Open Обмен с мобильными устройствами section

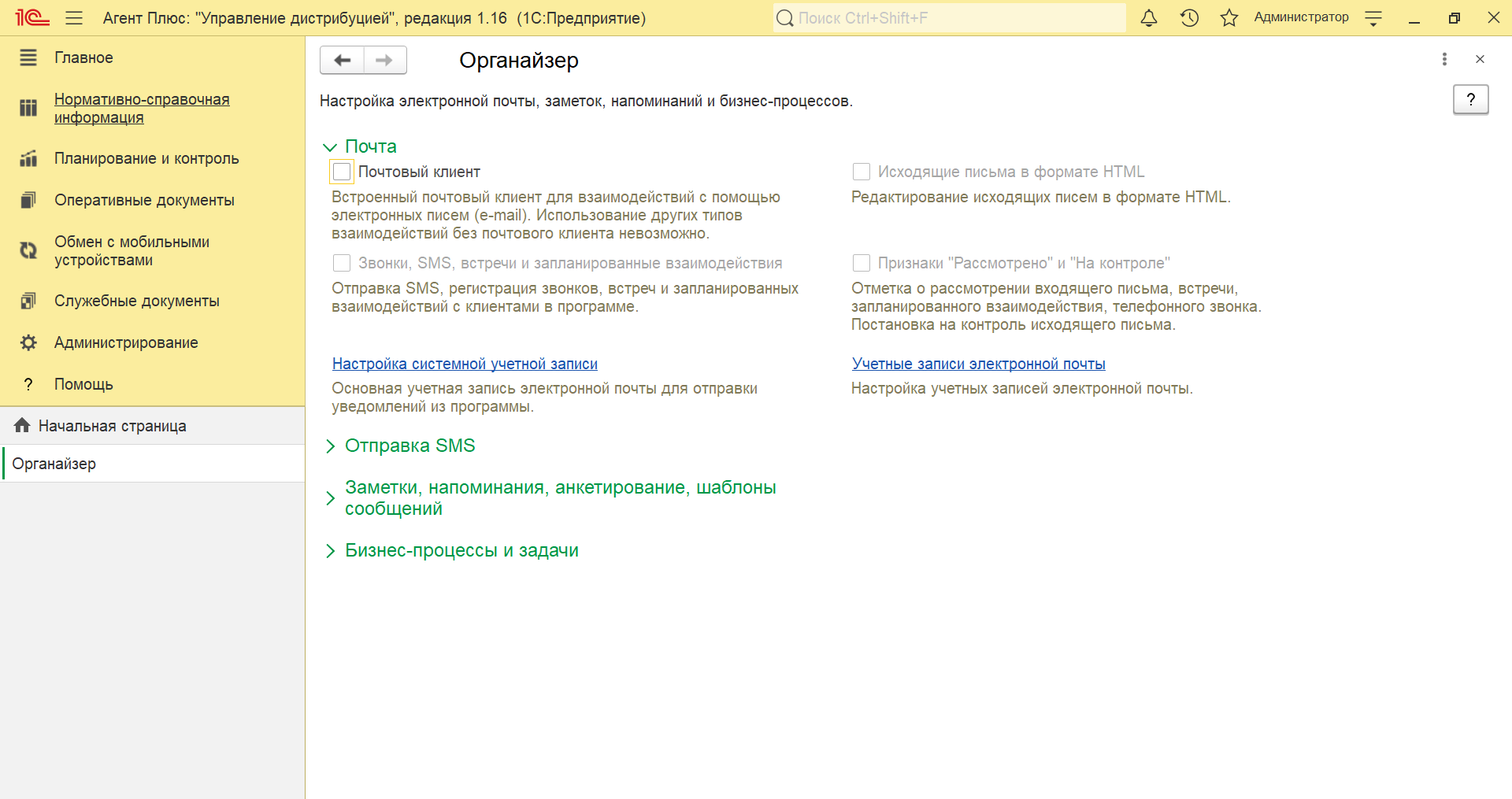tap(132, 250)
